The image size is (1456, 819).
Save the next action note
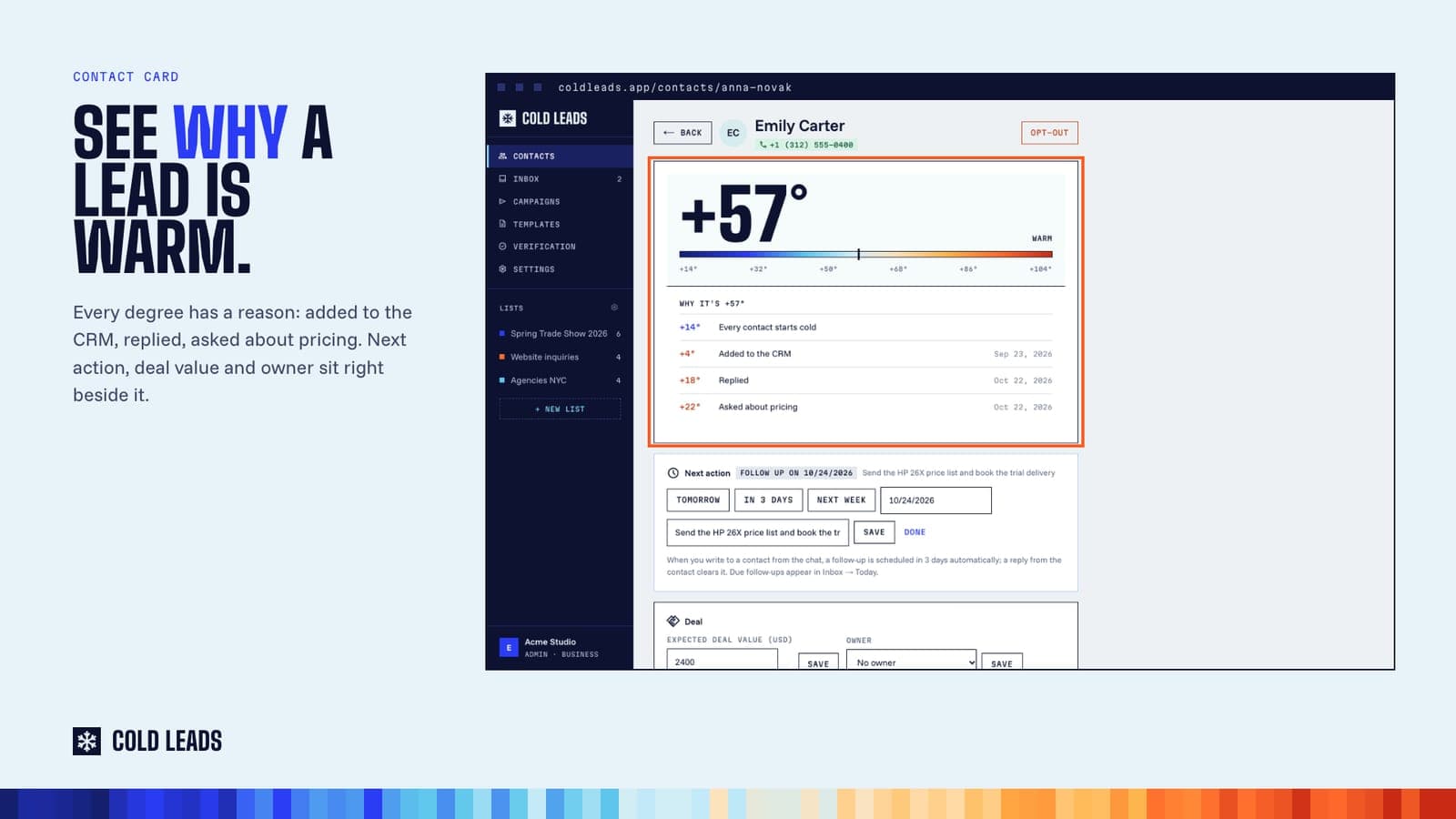tap(874, 532)
